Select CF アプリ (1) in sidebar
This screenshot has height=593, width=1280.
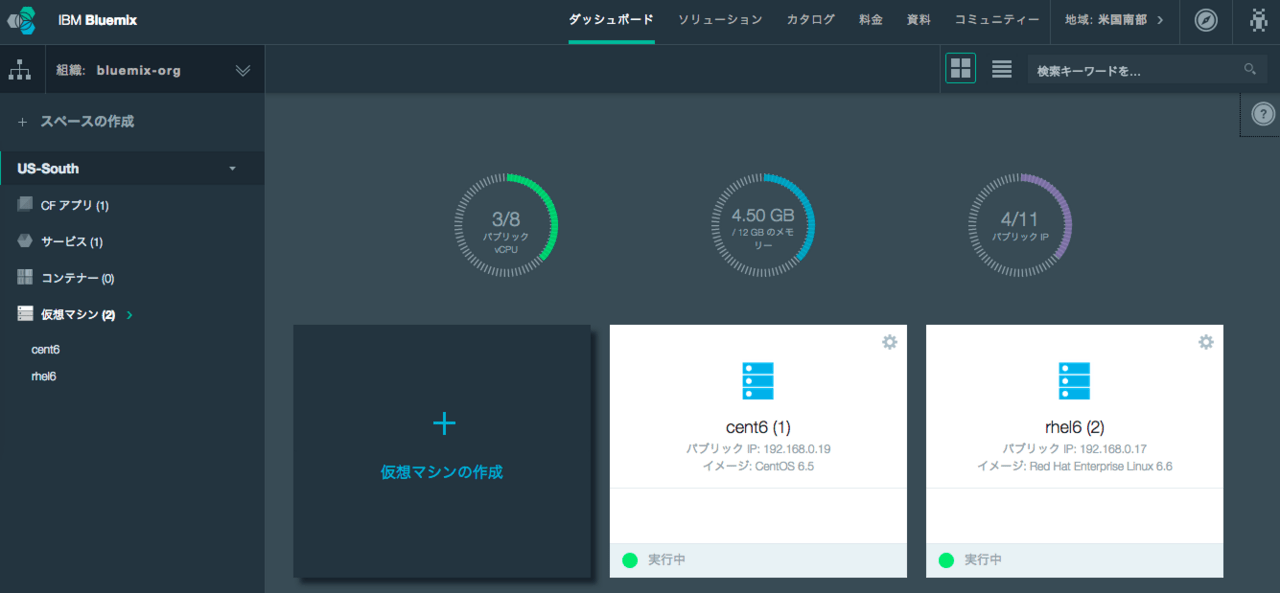[75, 205]
